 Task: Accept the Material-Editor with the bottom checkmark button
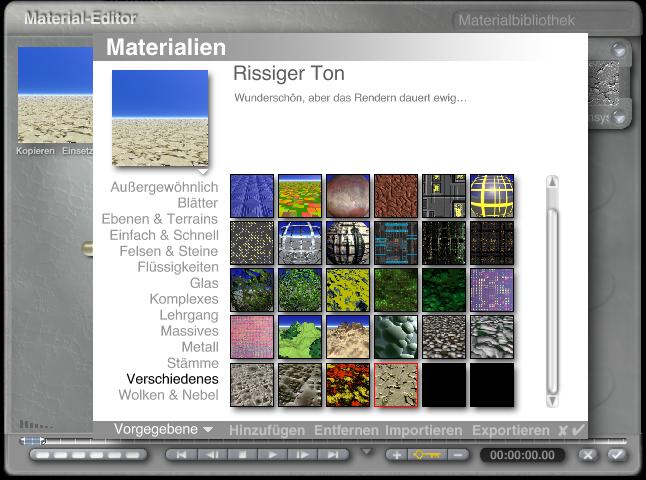point(617,455)
